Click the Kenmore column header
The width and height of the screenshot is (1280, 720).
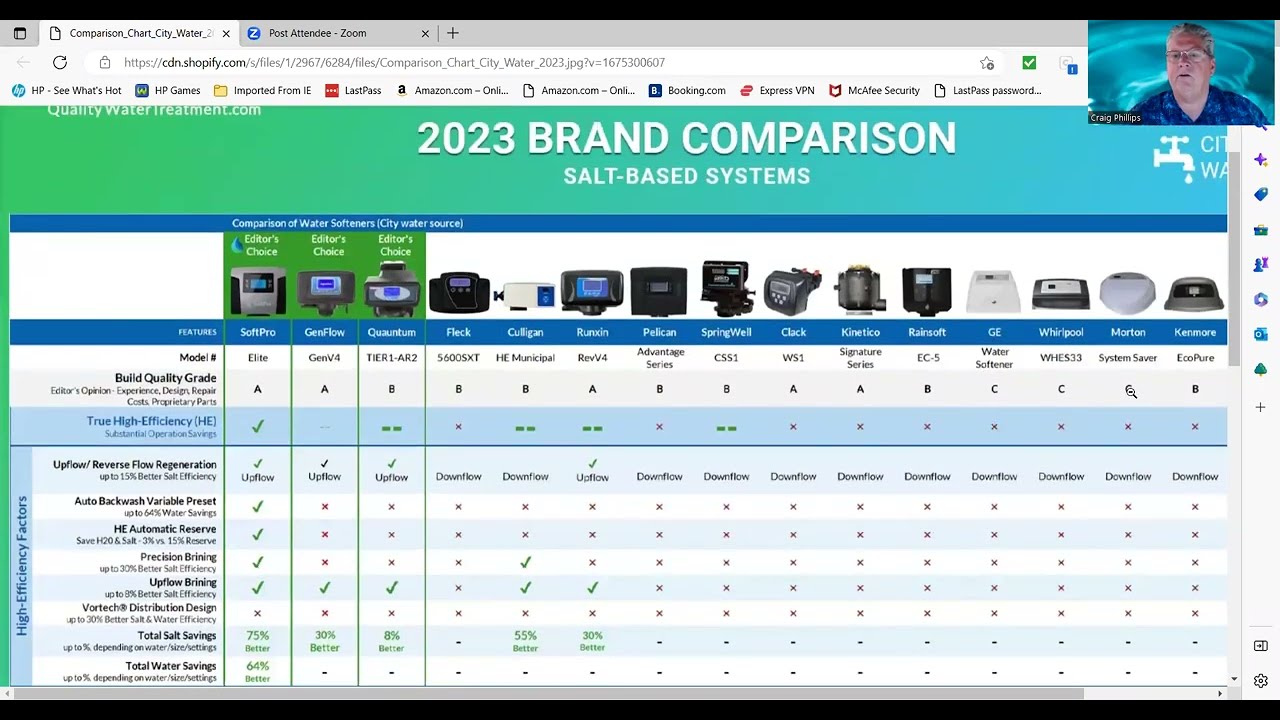pyautogui.click(x=1195, y=332)
